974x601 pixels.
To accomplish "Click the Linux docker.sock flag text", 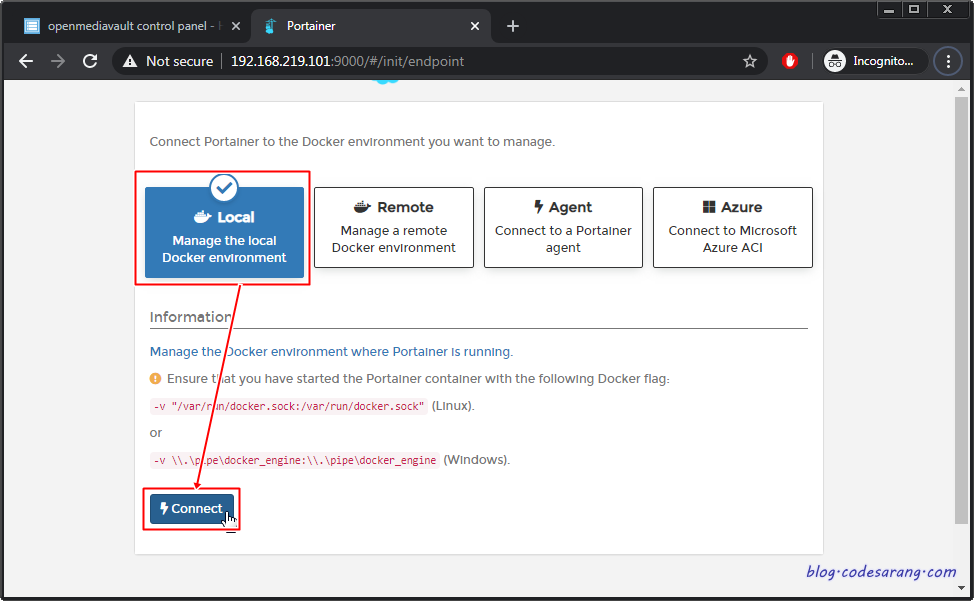I will click(x=289, y=407).
